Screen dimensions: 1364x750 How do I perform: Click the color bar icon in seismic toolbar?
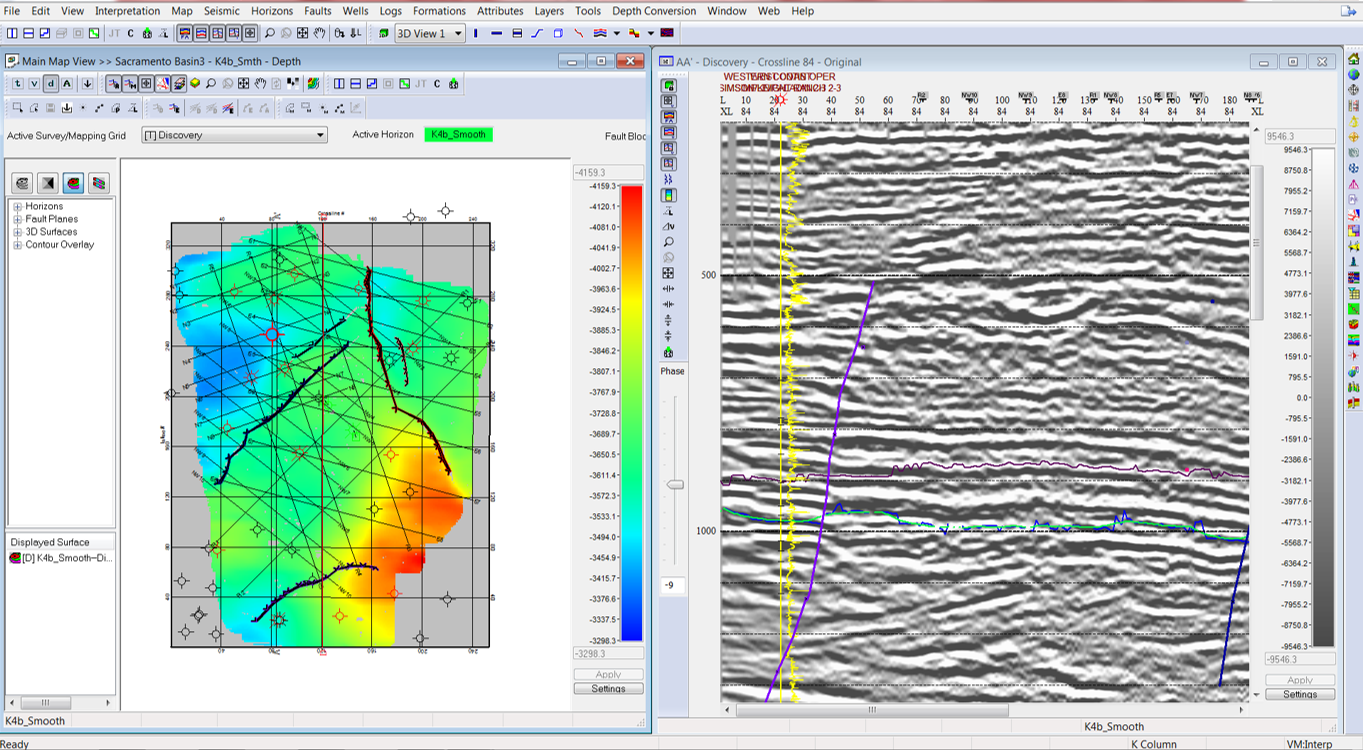click(x=668, y=195)
